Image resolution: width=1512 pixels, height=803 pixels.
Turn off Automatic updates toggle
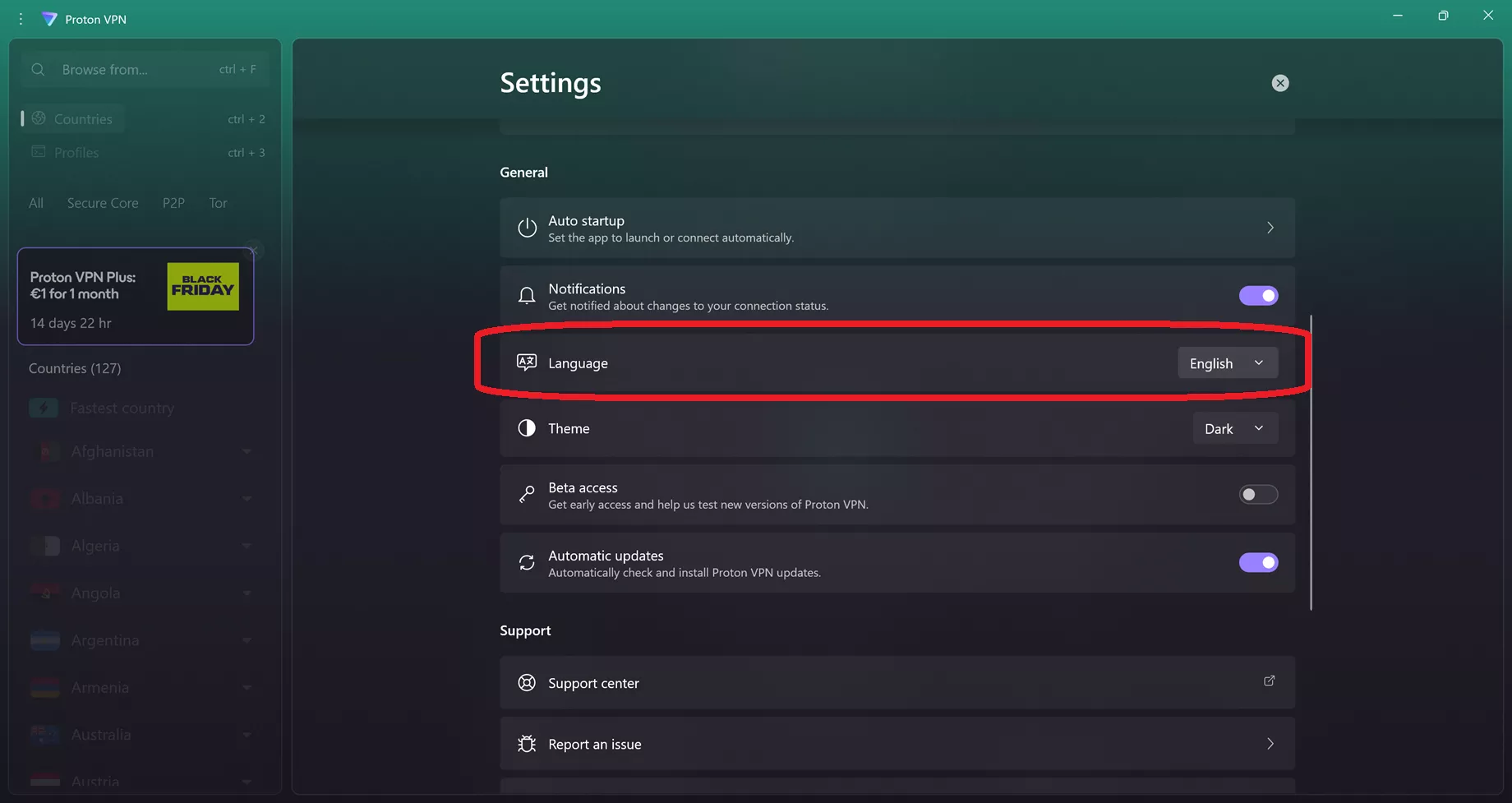tap(1258, 563)
